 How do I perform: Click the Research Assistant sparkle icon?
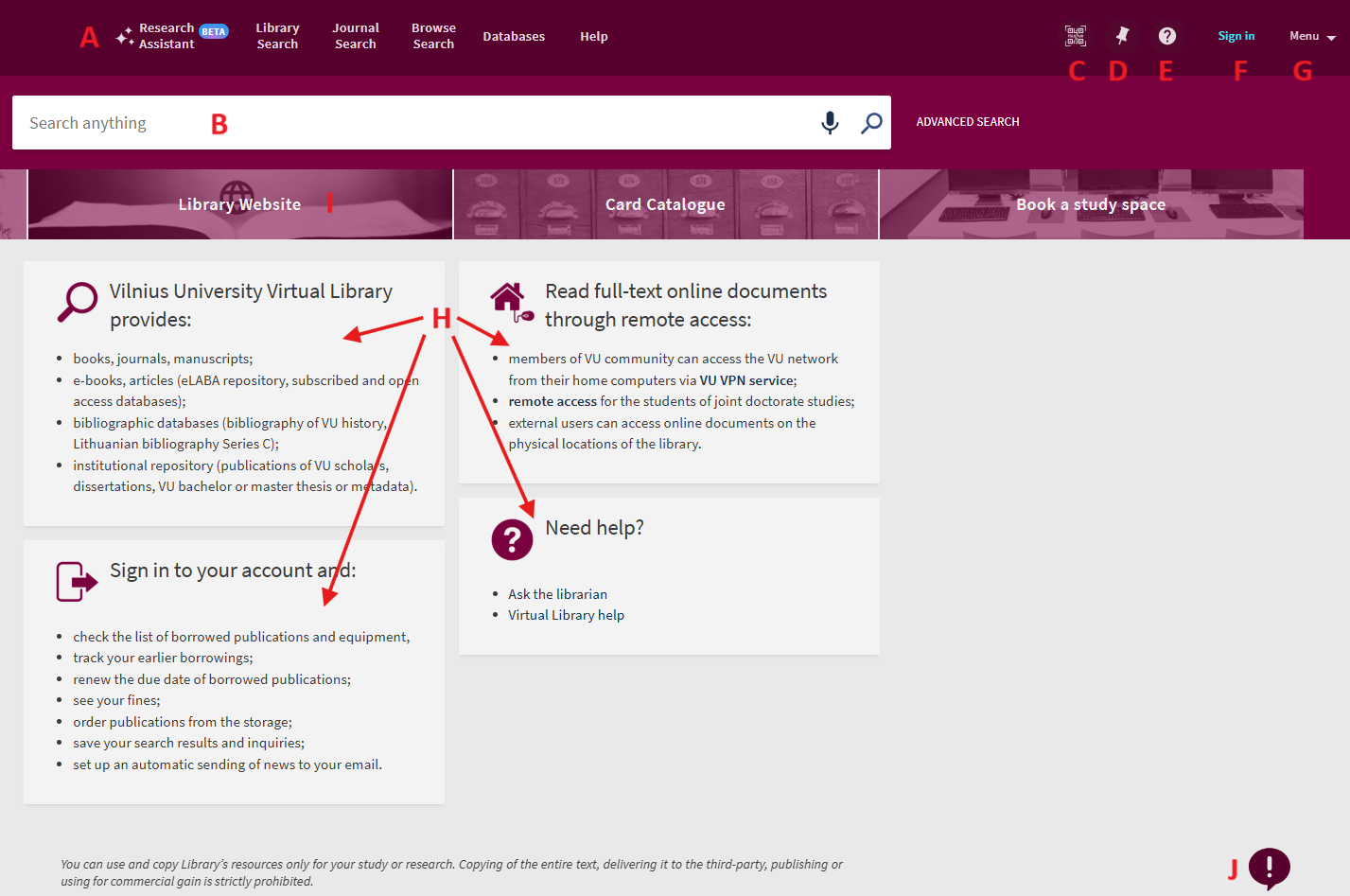pyautogui.click(x=124, y=37)
